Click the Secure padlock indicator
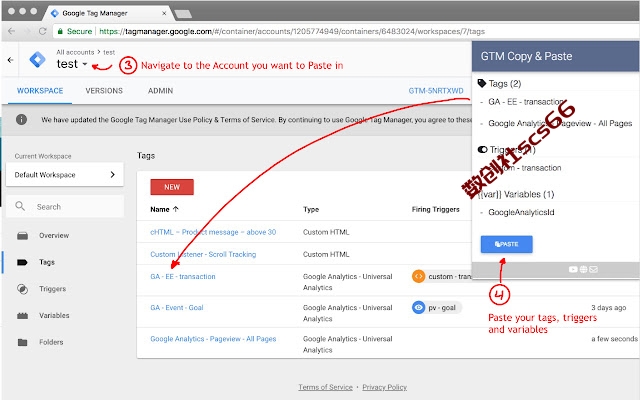Screen dimensions: 640x400 click(60, 31)
